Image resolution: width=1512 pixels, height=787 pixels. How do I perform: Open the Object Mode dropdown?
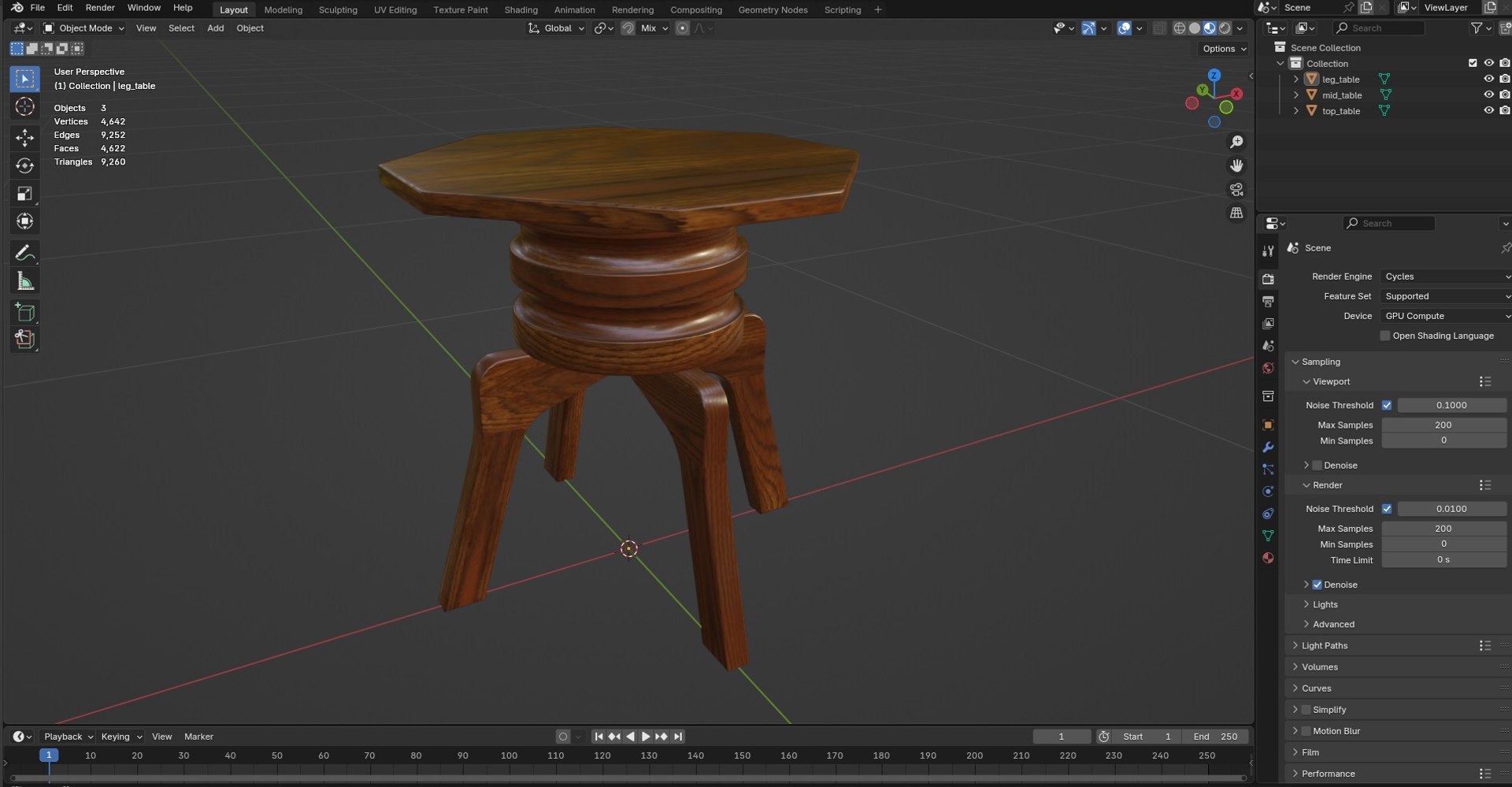[83, 28]
